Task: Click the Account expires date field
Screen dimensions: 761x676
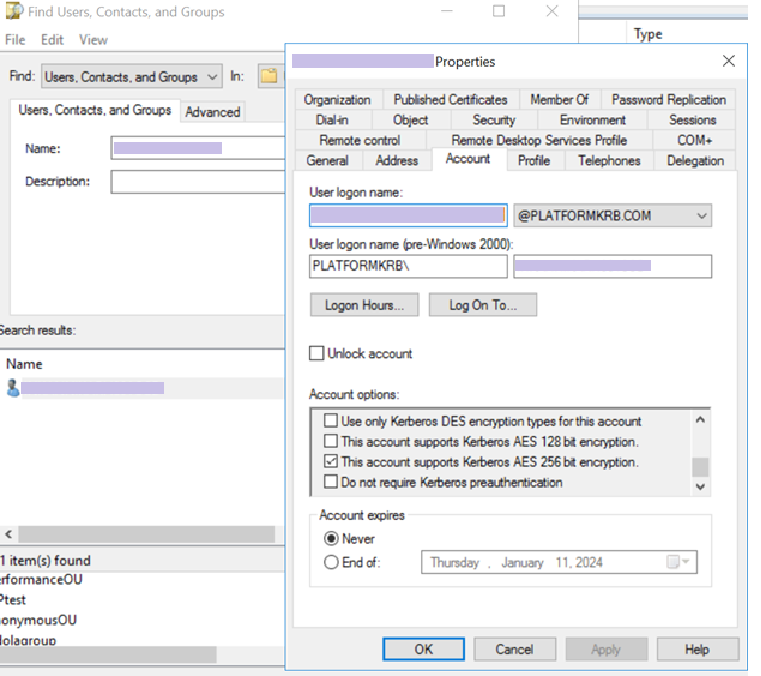Action: point(559,562)
